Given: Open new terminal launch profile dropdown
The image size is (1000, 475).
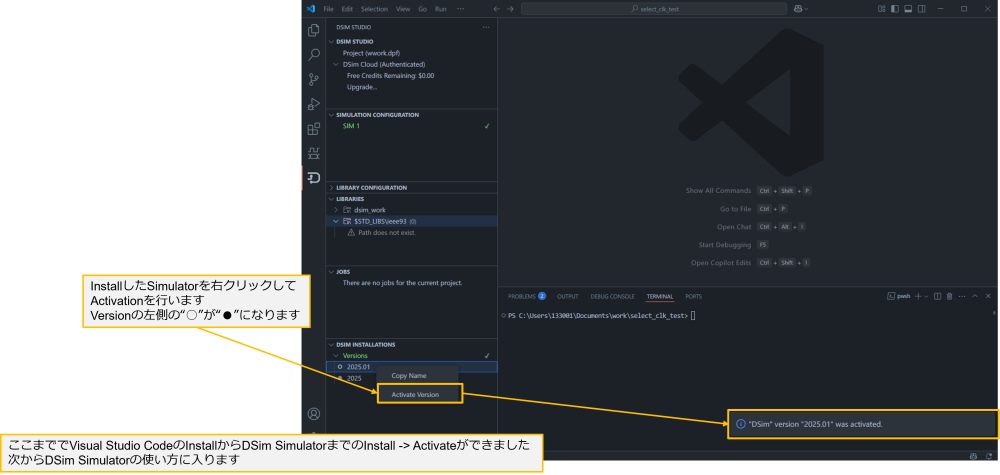Looking at the screenshot, I should click(x=927, y=296).
